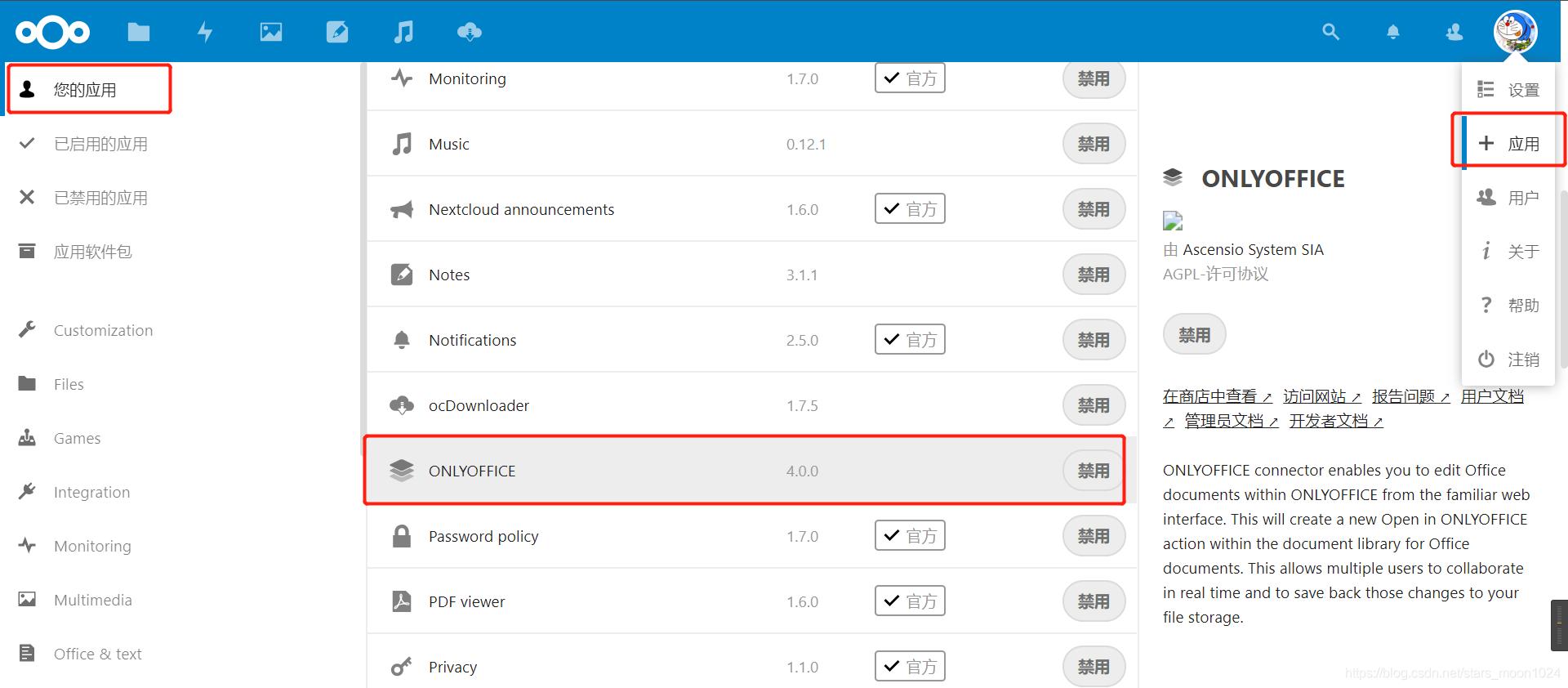Disable the Monitoring app
The height and width of the screenshot is (688, 1568).
(1094, 79)
